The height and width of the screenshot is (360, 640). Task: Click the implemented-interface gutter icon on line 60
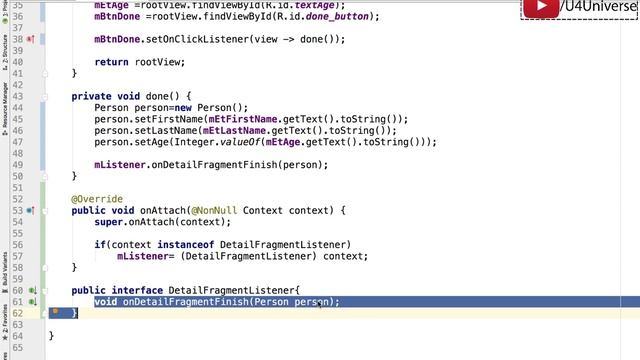click(32, 291)
